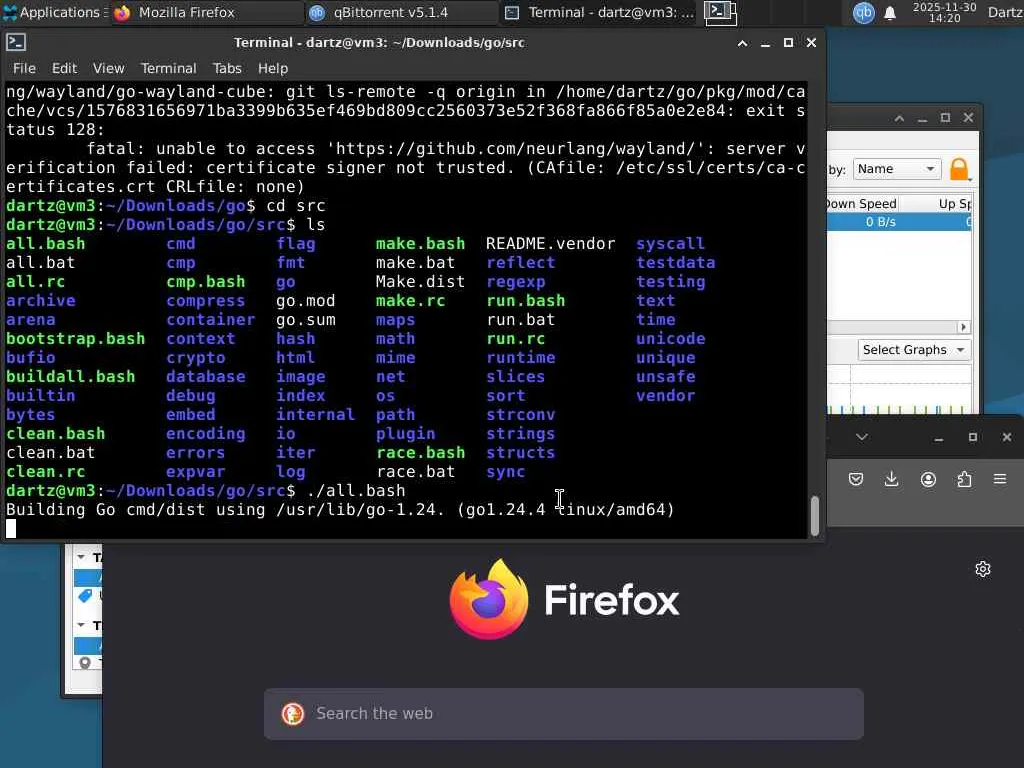Maximize the Terminal window
The width and height of the screenshot is (1024, 768).
788,43
